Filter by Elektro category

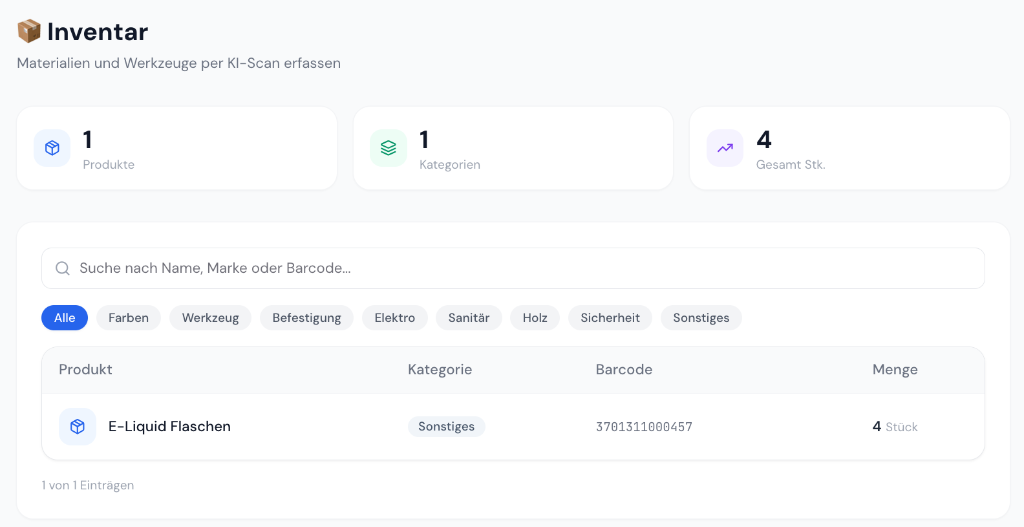pyautogui.click(x=394, y=318)
